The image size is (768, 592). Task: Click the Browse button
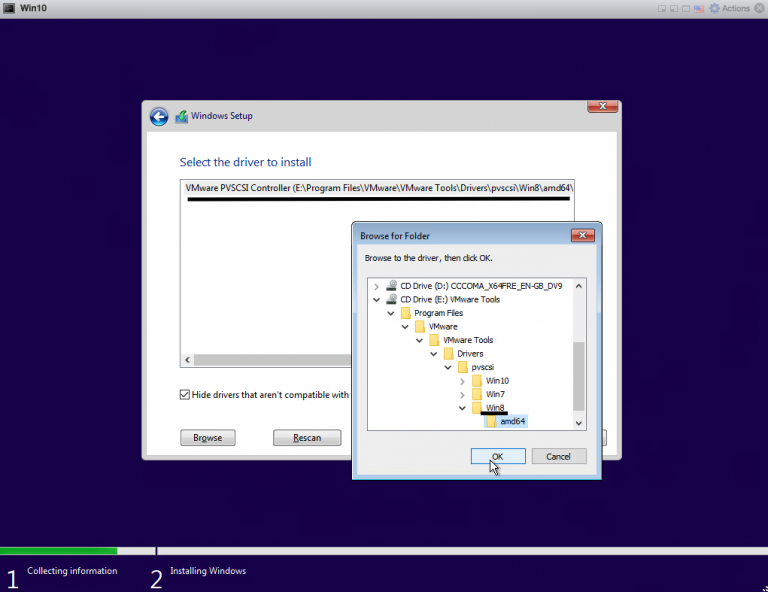(x=208, y=438)
